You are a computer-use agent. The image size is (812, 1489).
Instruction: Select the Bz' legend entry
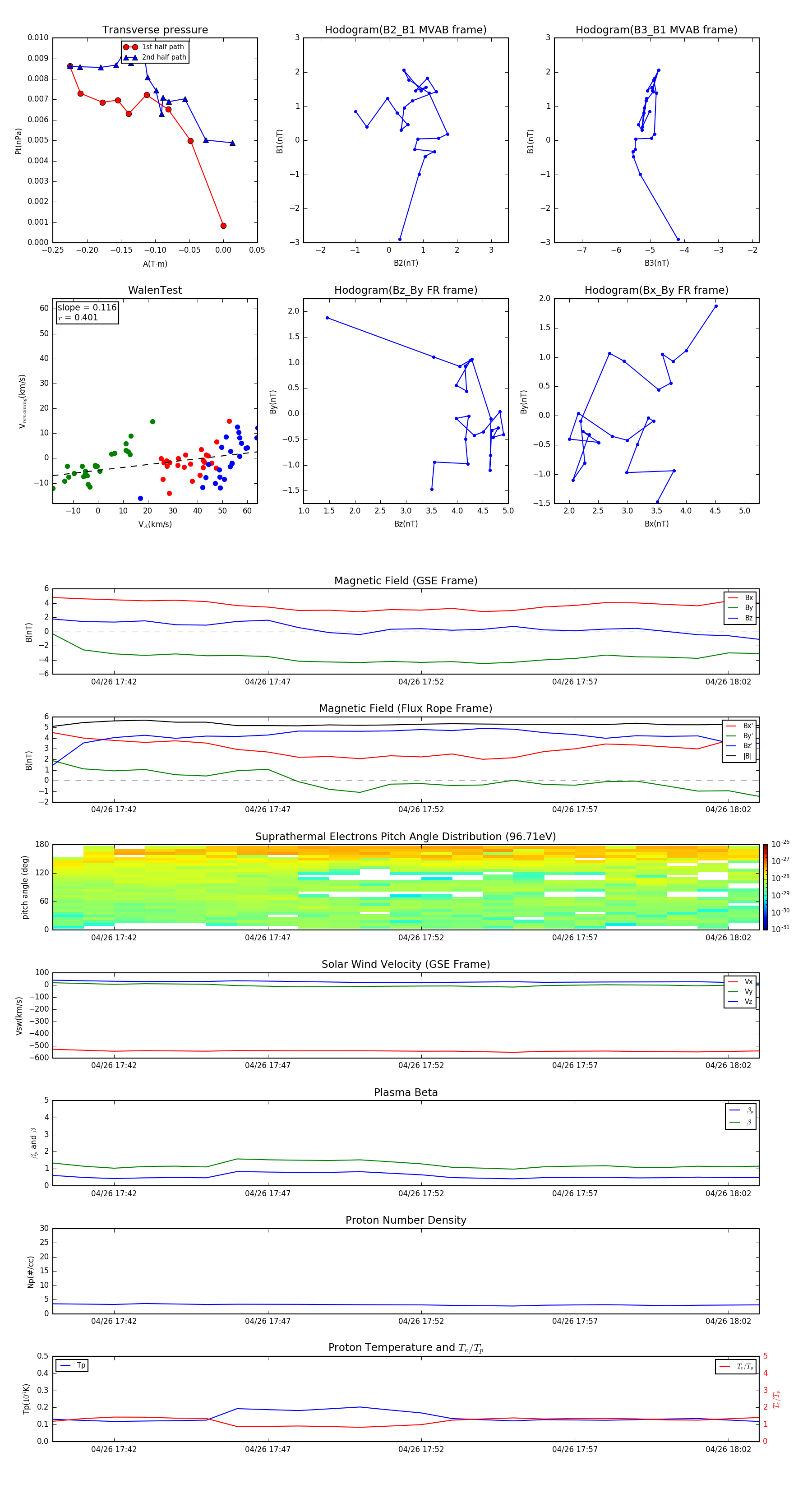point(740,746)
